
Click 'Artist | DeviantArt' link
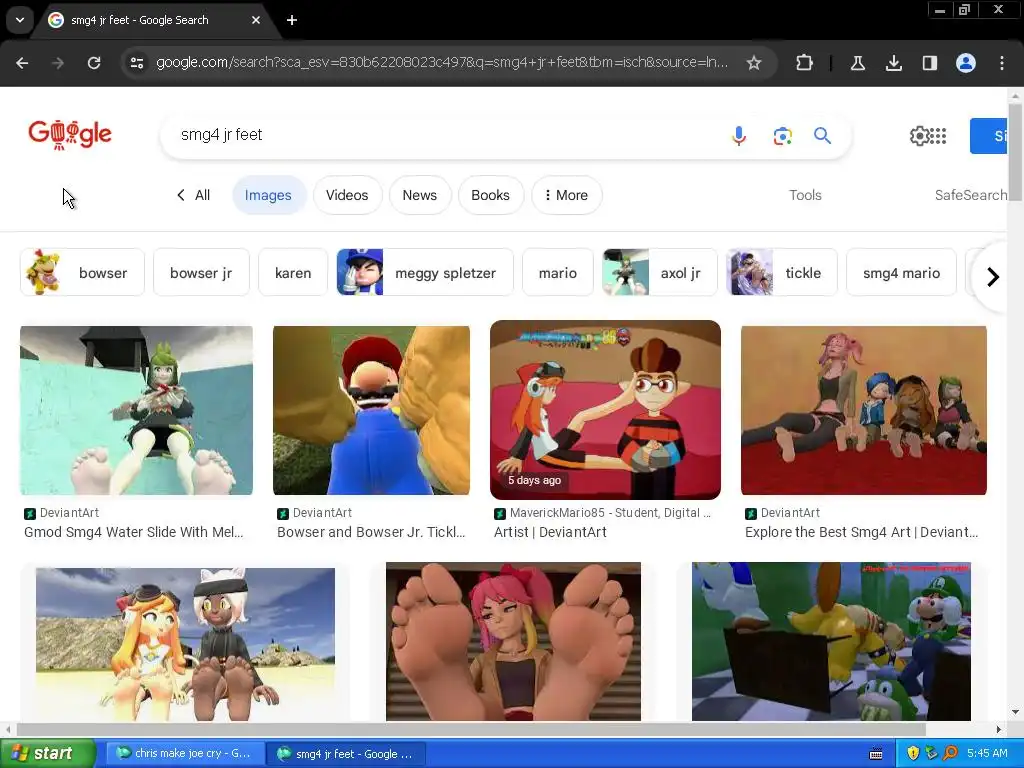pos(550,532)
